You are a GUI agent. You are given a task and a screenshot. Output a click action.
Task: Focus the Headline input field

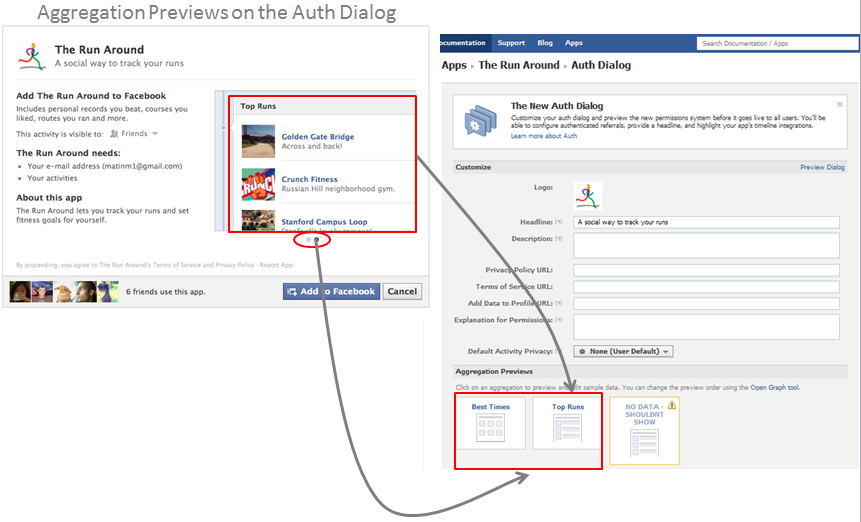click(706, 222)
